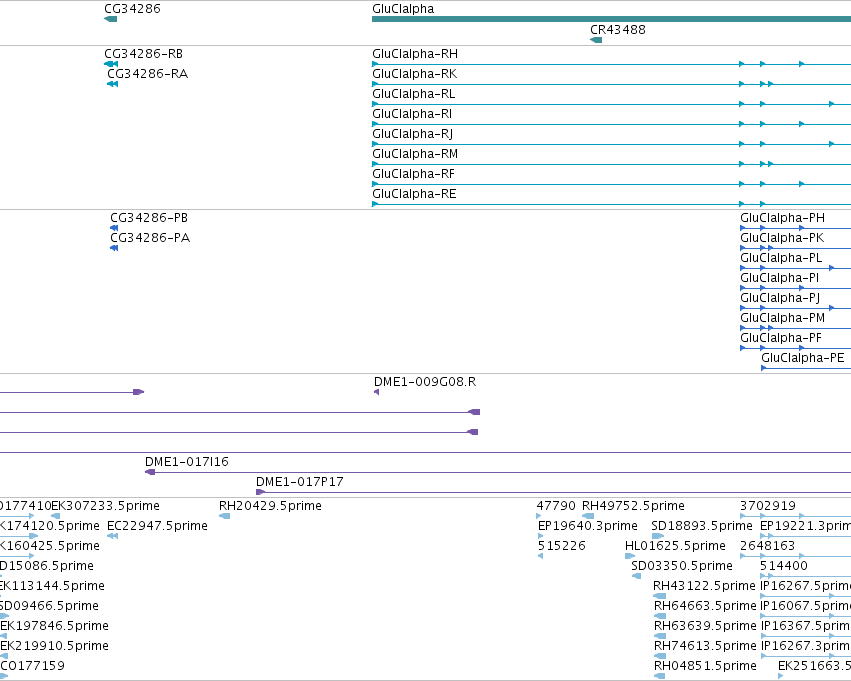Select the RH20429.5prime EST arrow glyph

pos(224,516)
